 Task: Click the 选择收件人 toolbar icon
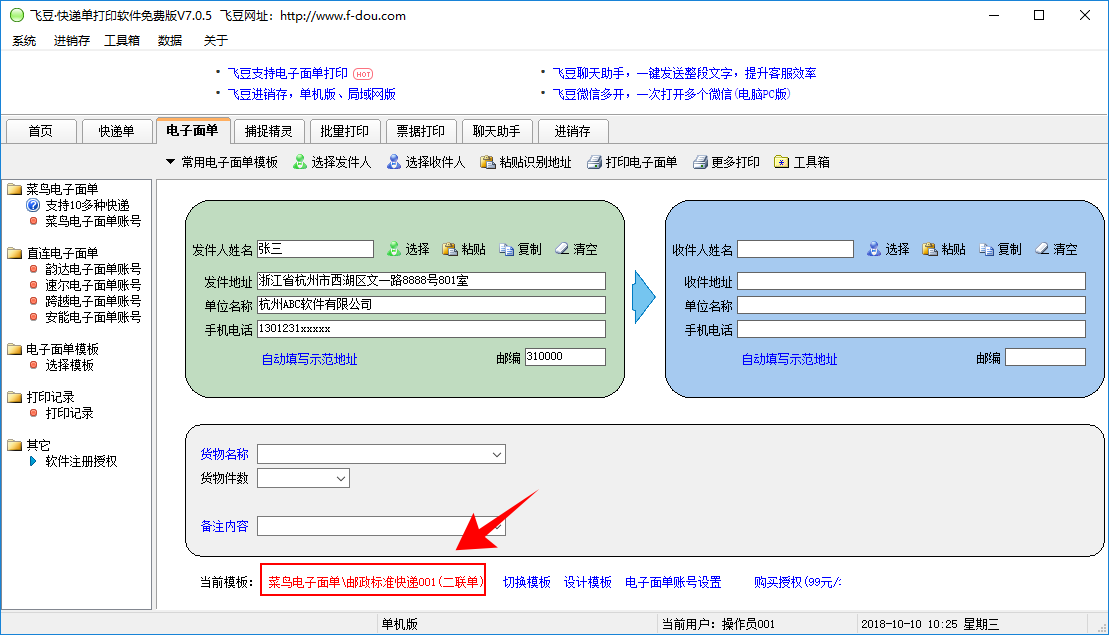394,162
